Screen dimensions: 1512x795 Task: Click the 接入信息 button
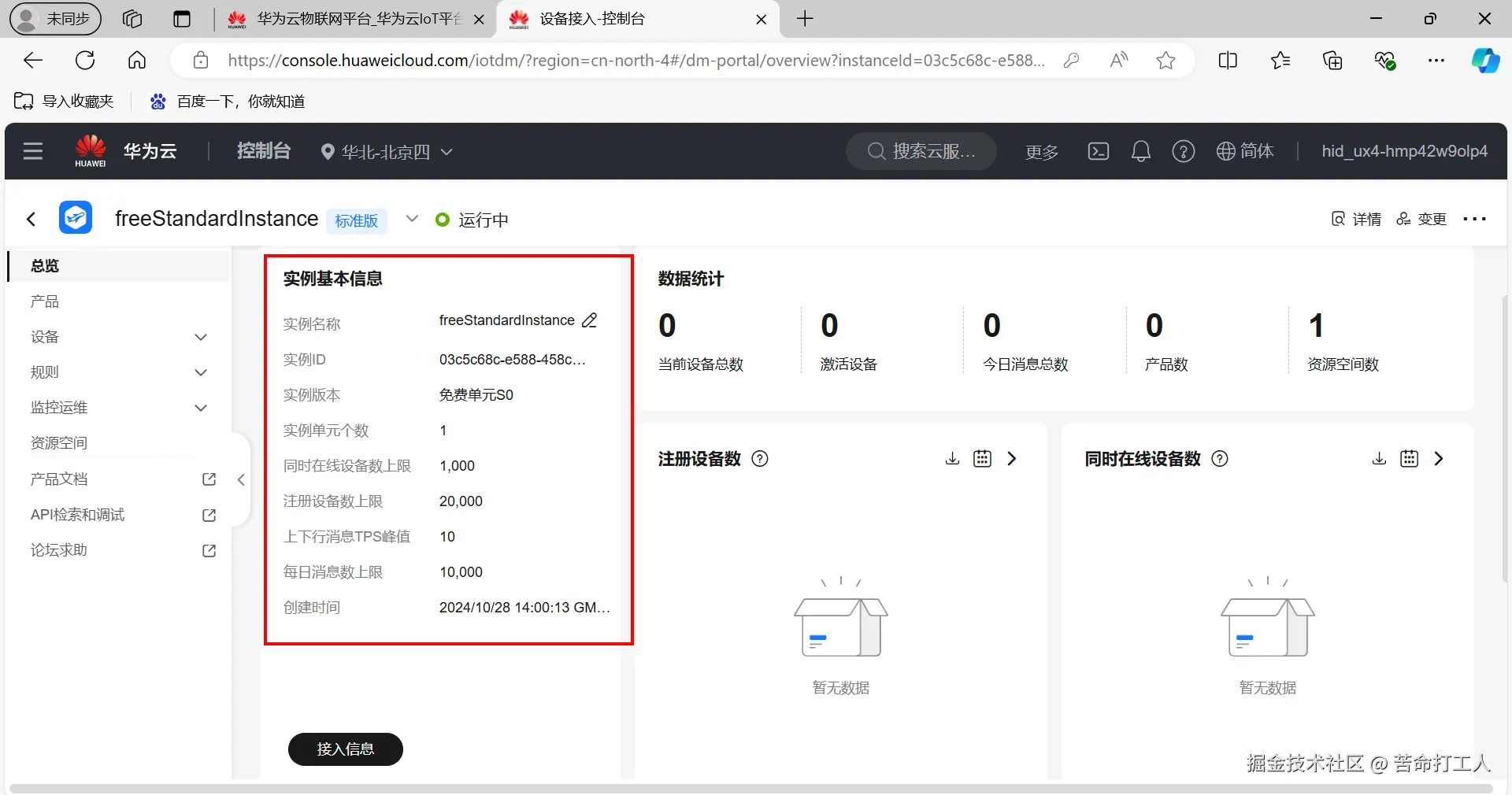[x=345, y=749]
